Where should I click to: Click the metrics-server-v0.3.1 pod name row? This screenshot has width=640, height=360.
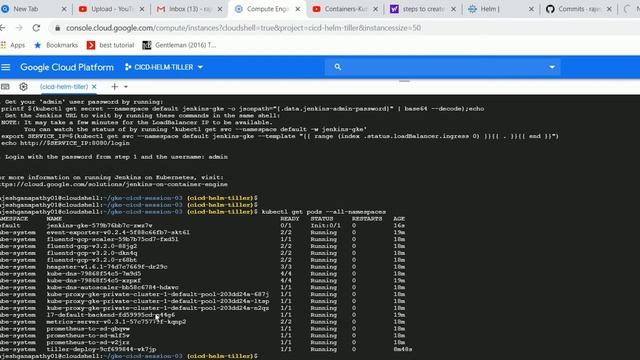tap(116, 322)
